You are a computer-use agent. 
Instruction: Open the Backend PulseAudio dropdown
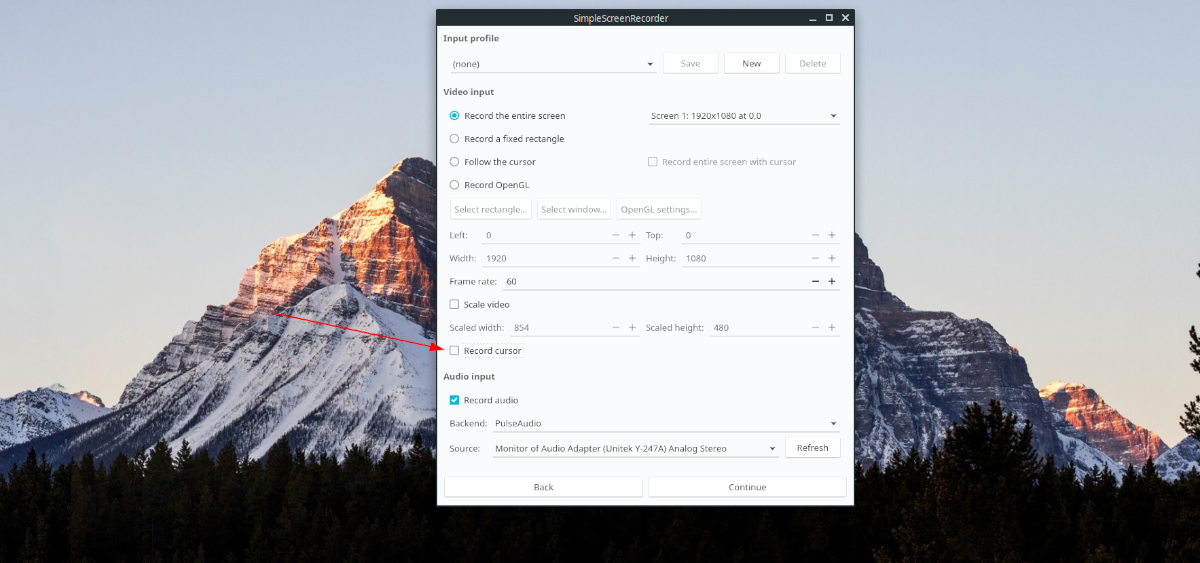(665, 424)
